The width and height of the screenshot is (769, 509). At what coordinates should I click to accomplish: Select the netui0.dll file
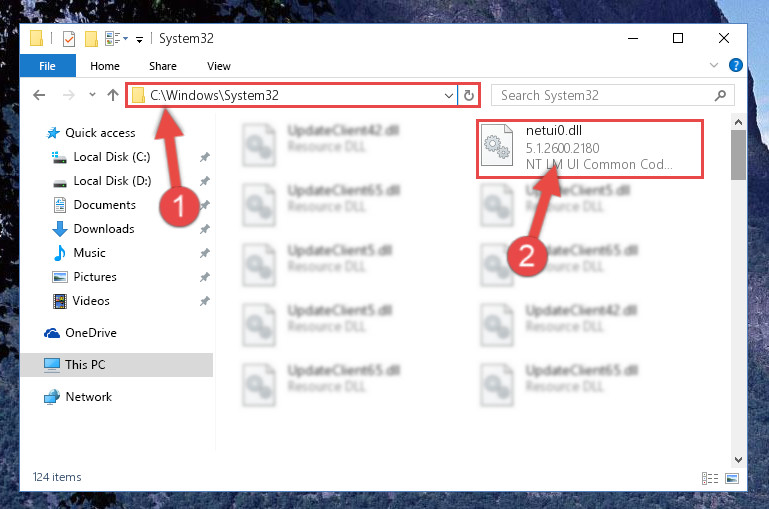point(590,149)
